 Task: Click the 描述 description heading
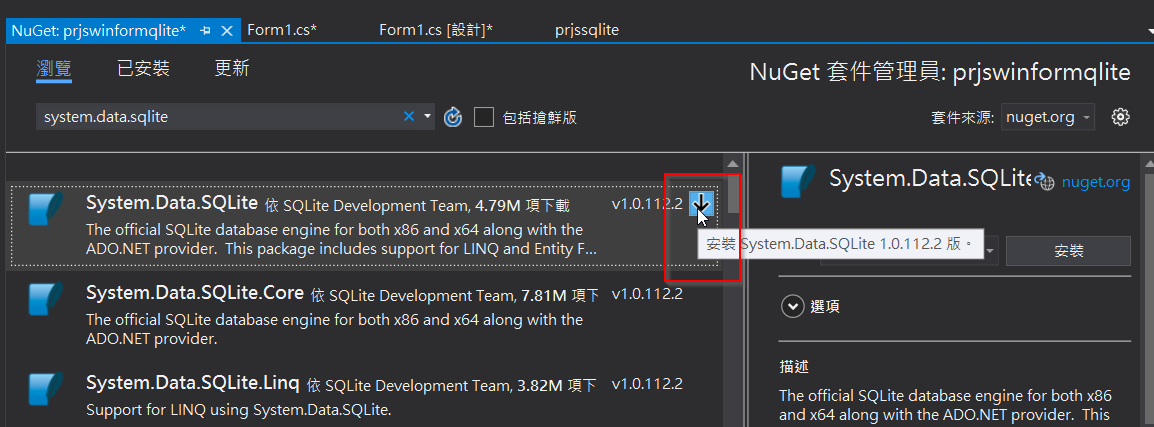[x=794, y=366]
